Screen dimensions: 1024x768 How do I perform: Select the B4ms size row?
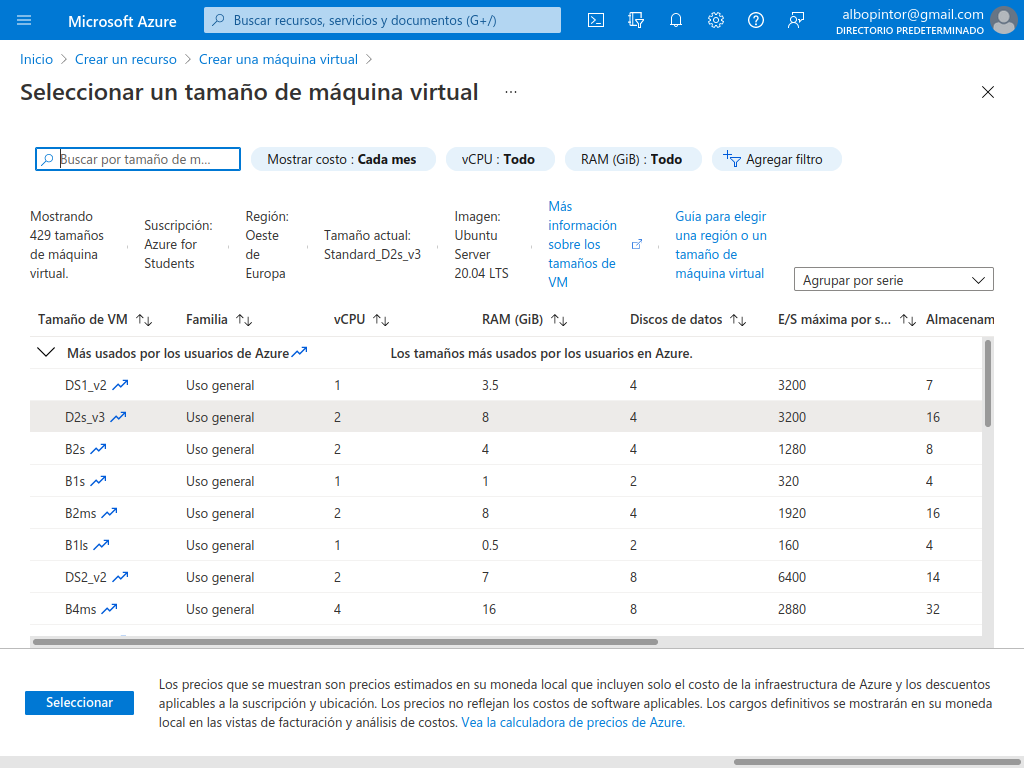505,609
